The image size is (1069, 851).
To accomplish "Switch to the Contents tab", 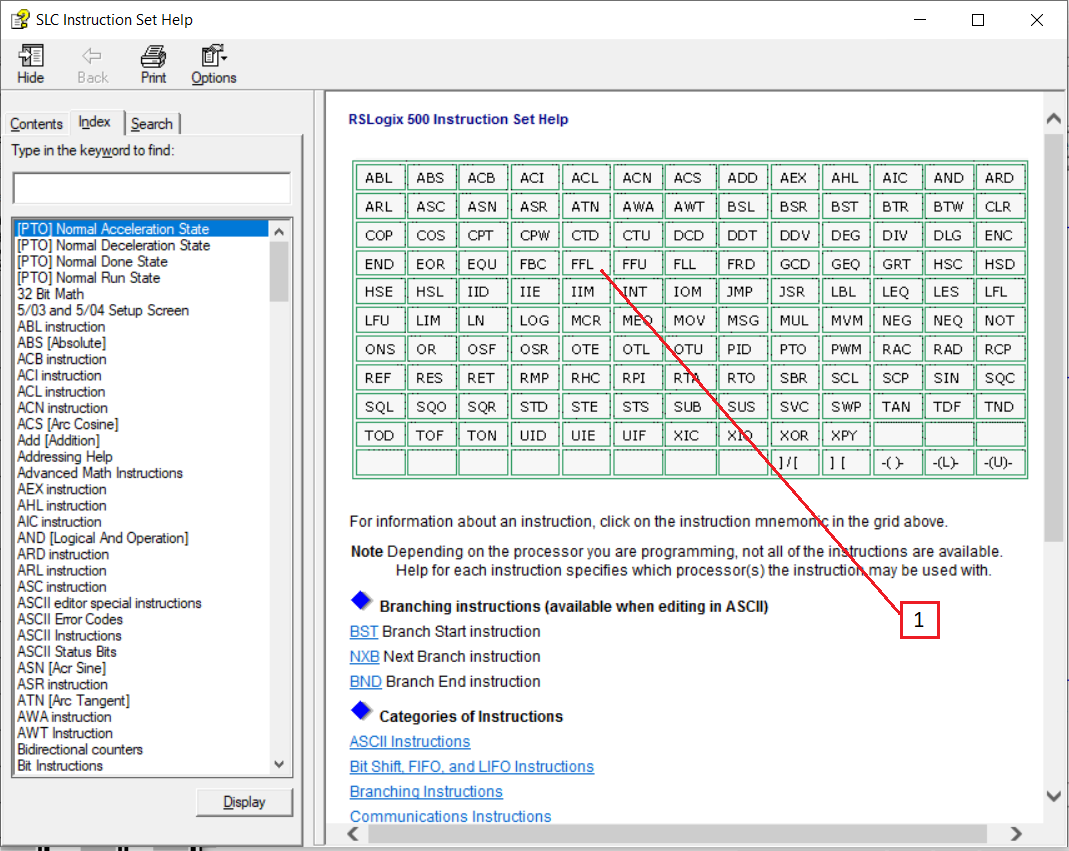I will 36,123.
